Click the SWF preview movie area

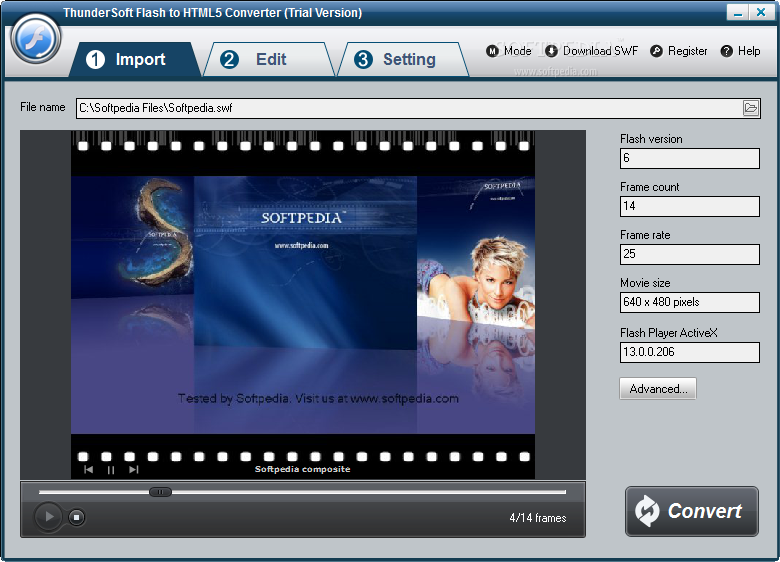303,305
